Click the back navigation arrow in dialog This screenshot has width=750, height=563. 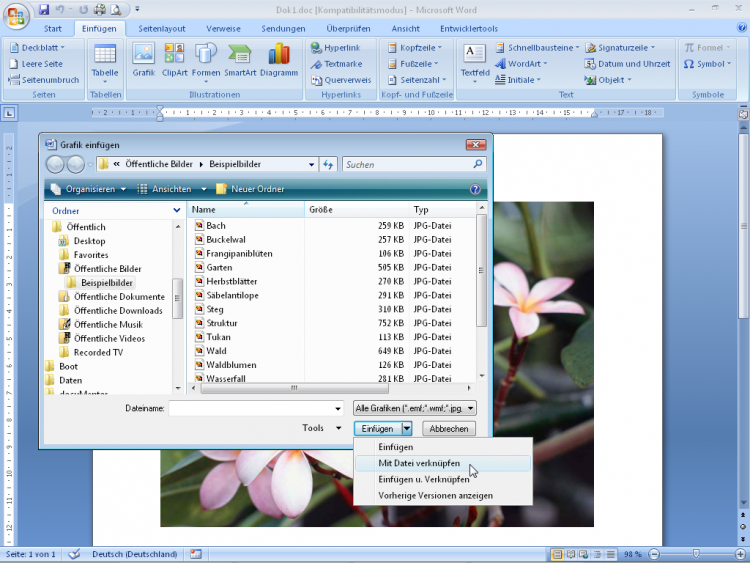pos(55,164)
